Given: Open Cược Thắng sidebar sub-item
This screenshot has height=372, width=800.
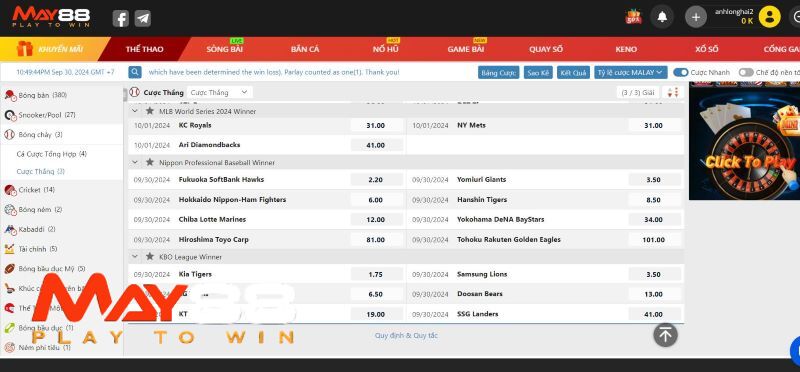Looking at the screenshot, I should point(40,171).
